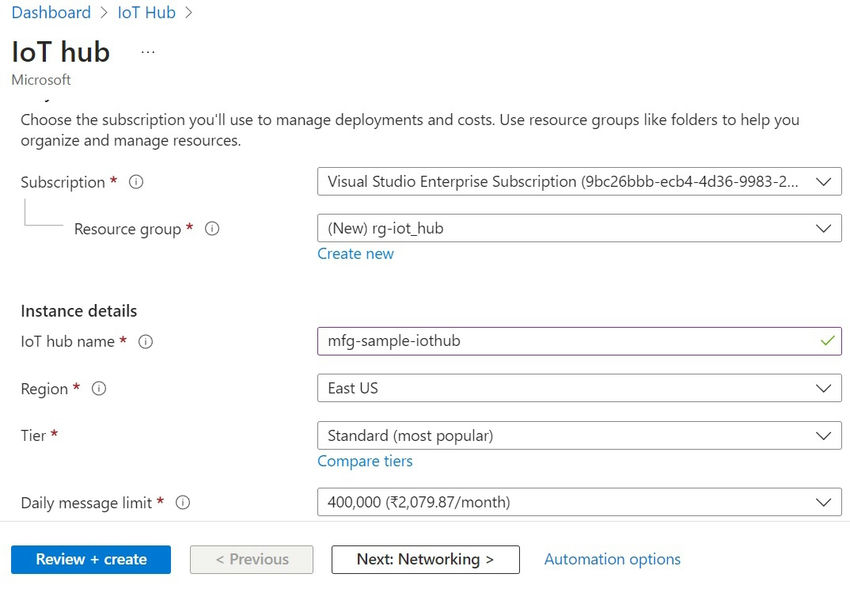Click Automation options link

click(x=612, y=559)
